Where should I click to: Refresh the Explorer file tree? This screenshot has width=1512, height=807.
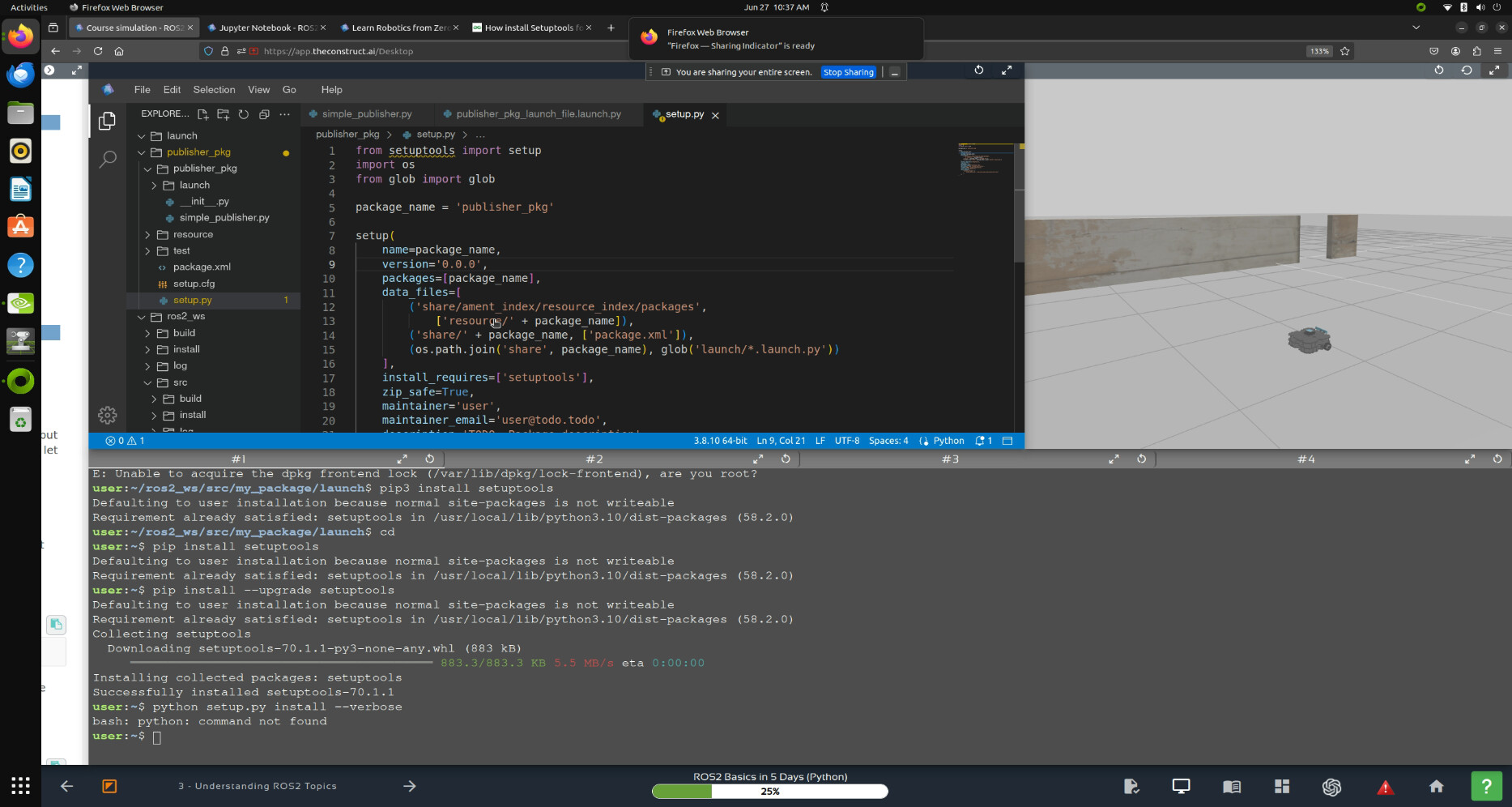point(243,114)
